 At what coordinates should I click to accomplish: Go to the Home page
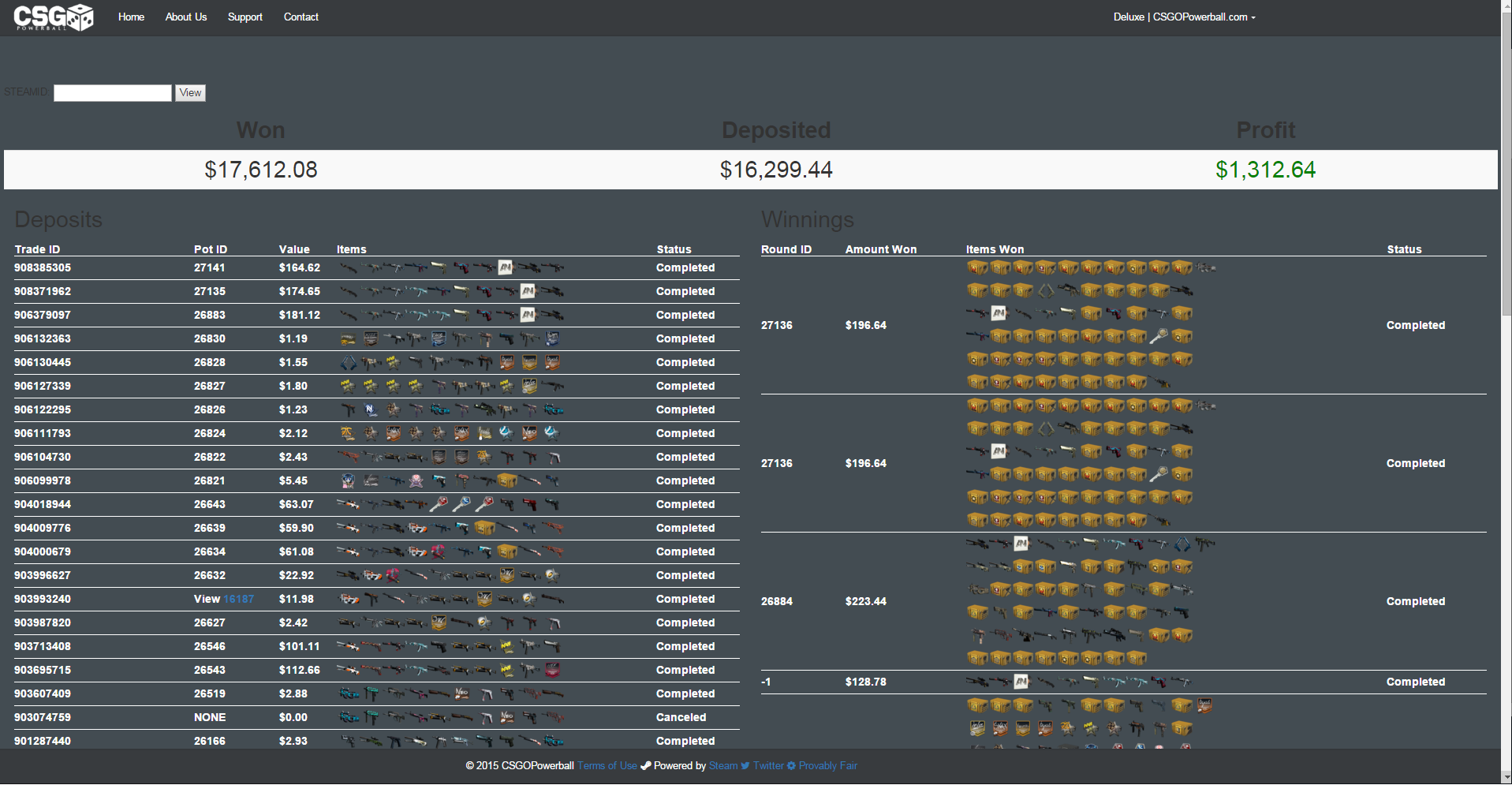pyautogui.click(x=131, y=17)
